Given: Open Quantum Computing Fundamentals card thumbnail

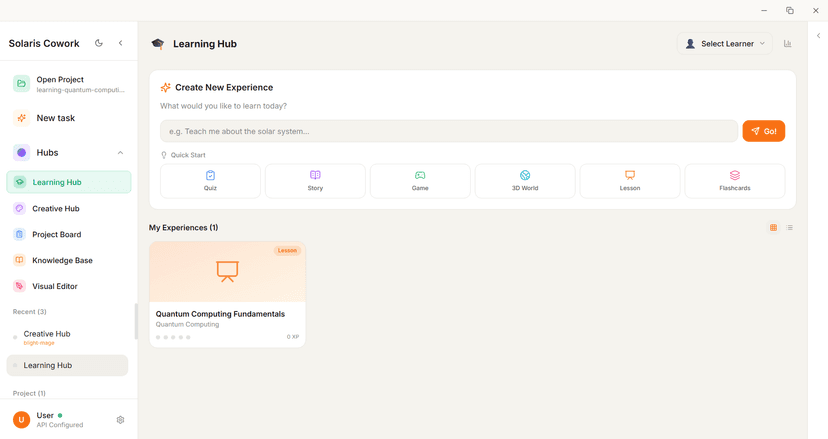Looking at the screenshot, I should click(x=228, y=272).
